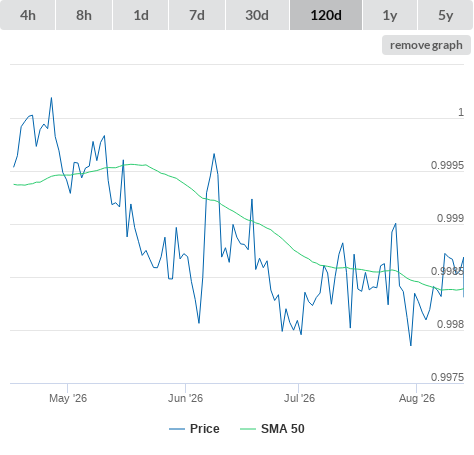Click the Jun '26 axis label
Image resolution: width=474 pixels, height=455 pixels.
(x=185, y=398)
